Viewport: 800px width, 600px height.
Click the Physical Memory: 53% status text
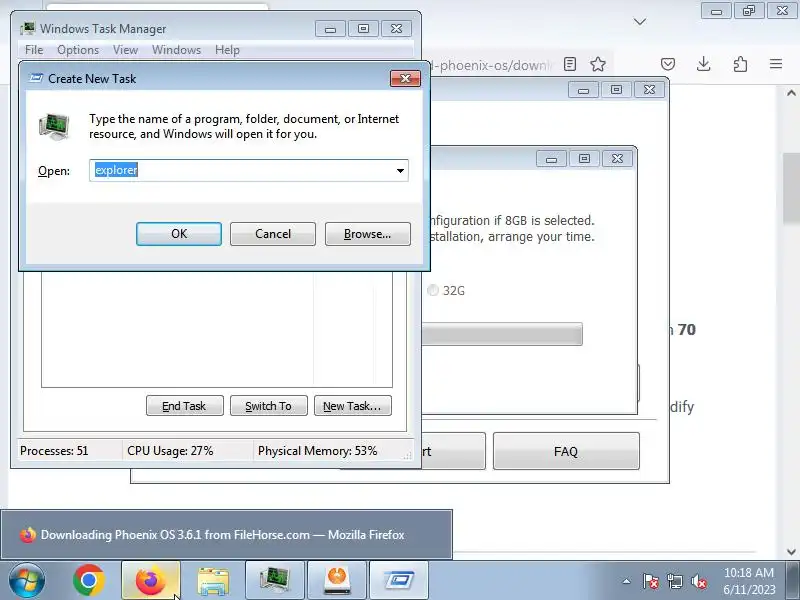point(317,451)
